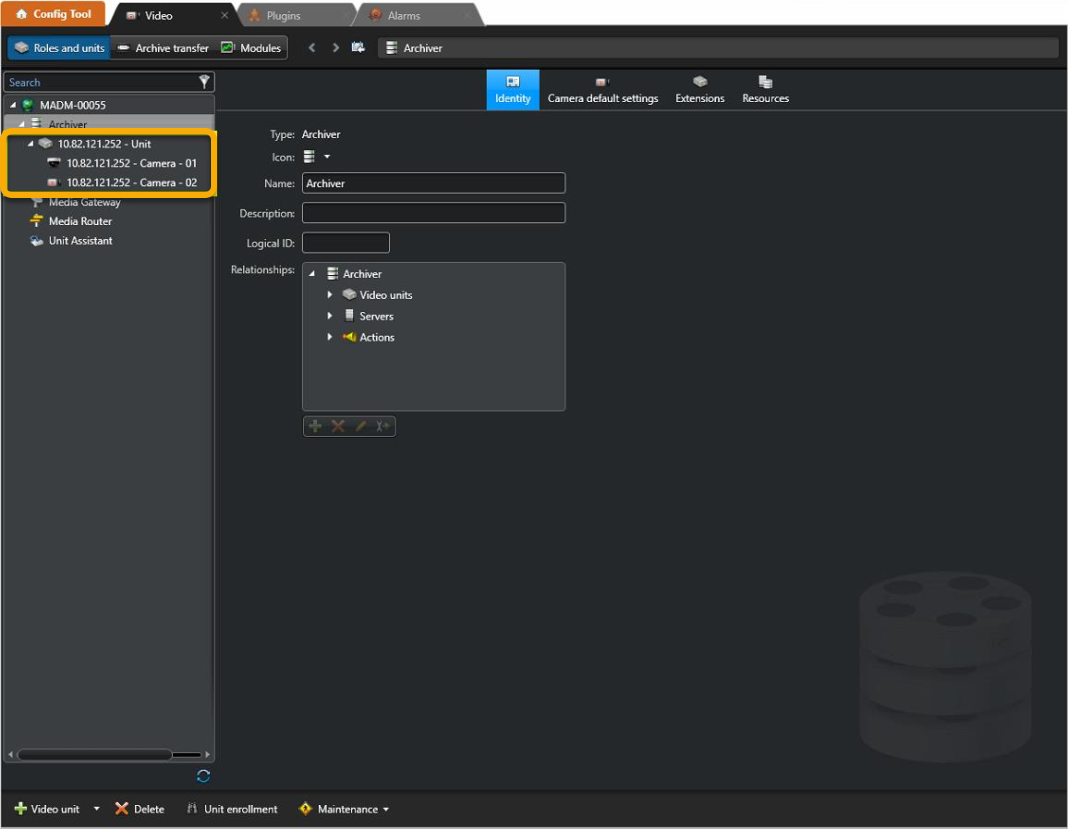Image resolution: width=1068 pixels, height=829 pixels.
Task: Open the Modules panel
Action: (x=252, y=47)
